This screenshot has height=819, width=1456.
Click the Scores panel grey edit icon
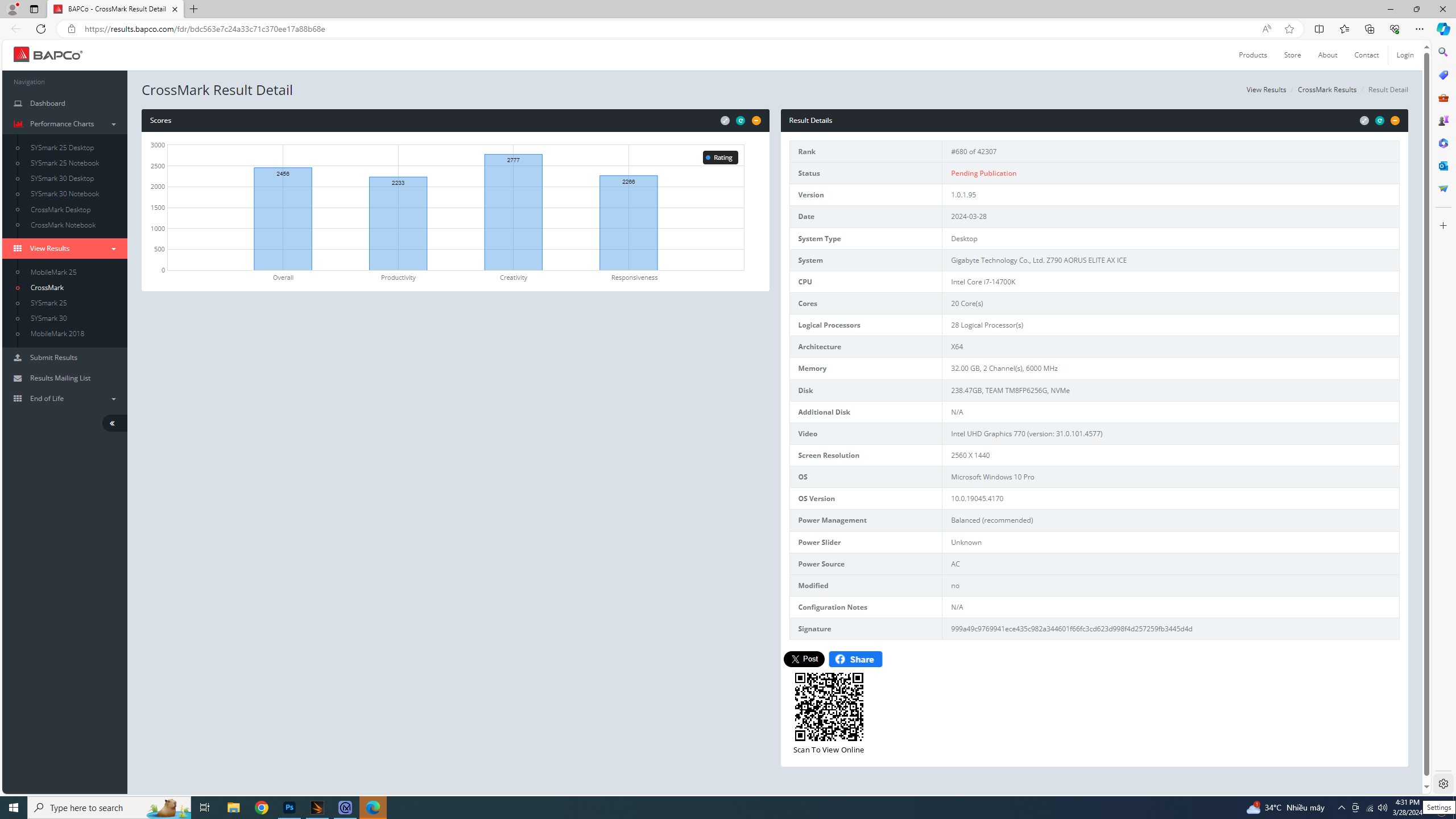[725, 121]
